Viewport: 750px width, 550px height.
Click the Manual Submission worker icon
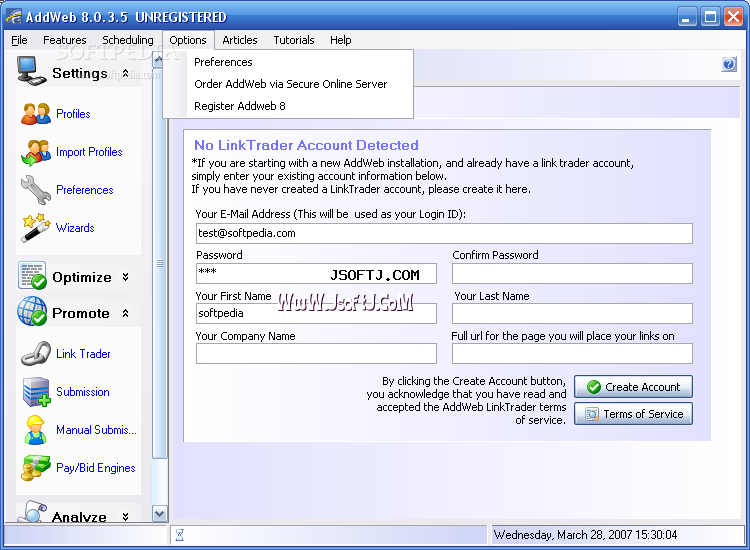click(x=36, y=430)
